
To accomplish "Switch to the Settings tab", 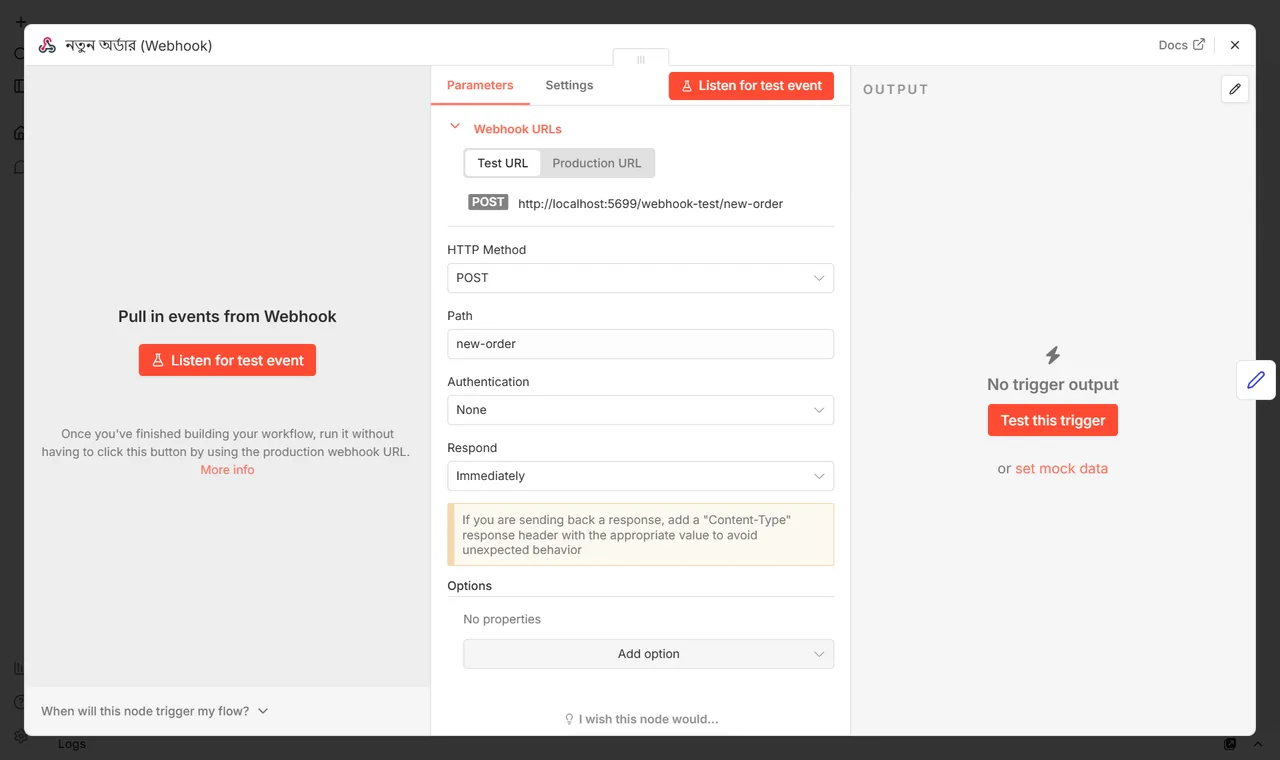I will [x=569, y=85].
